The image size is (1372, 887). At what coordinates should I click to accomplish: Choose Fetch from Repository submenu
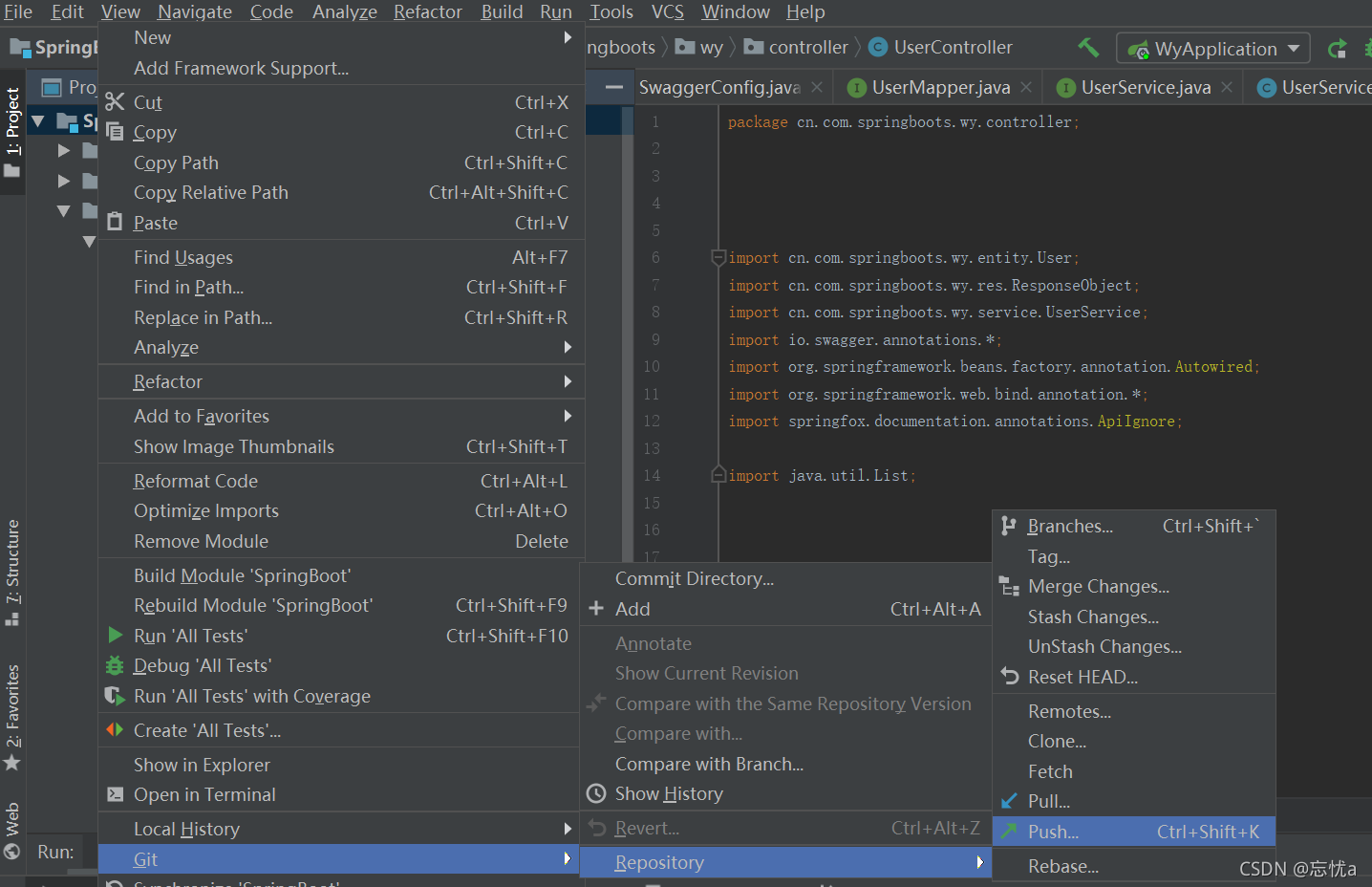pyautogui.click(x=1134, y=771)
